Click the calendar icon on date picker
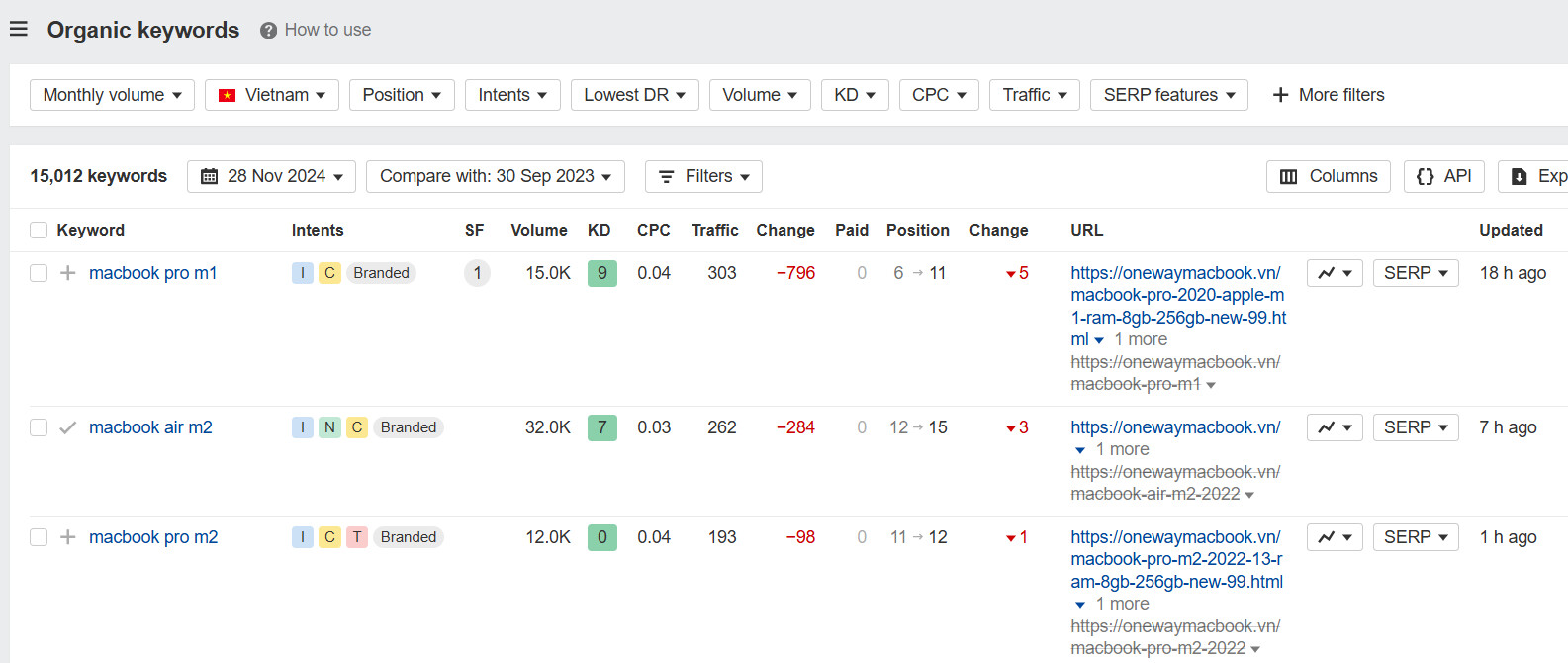 209,176
